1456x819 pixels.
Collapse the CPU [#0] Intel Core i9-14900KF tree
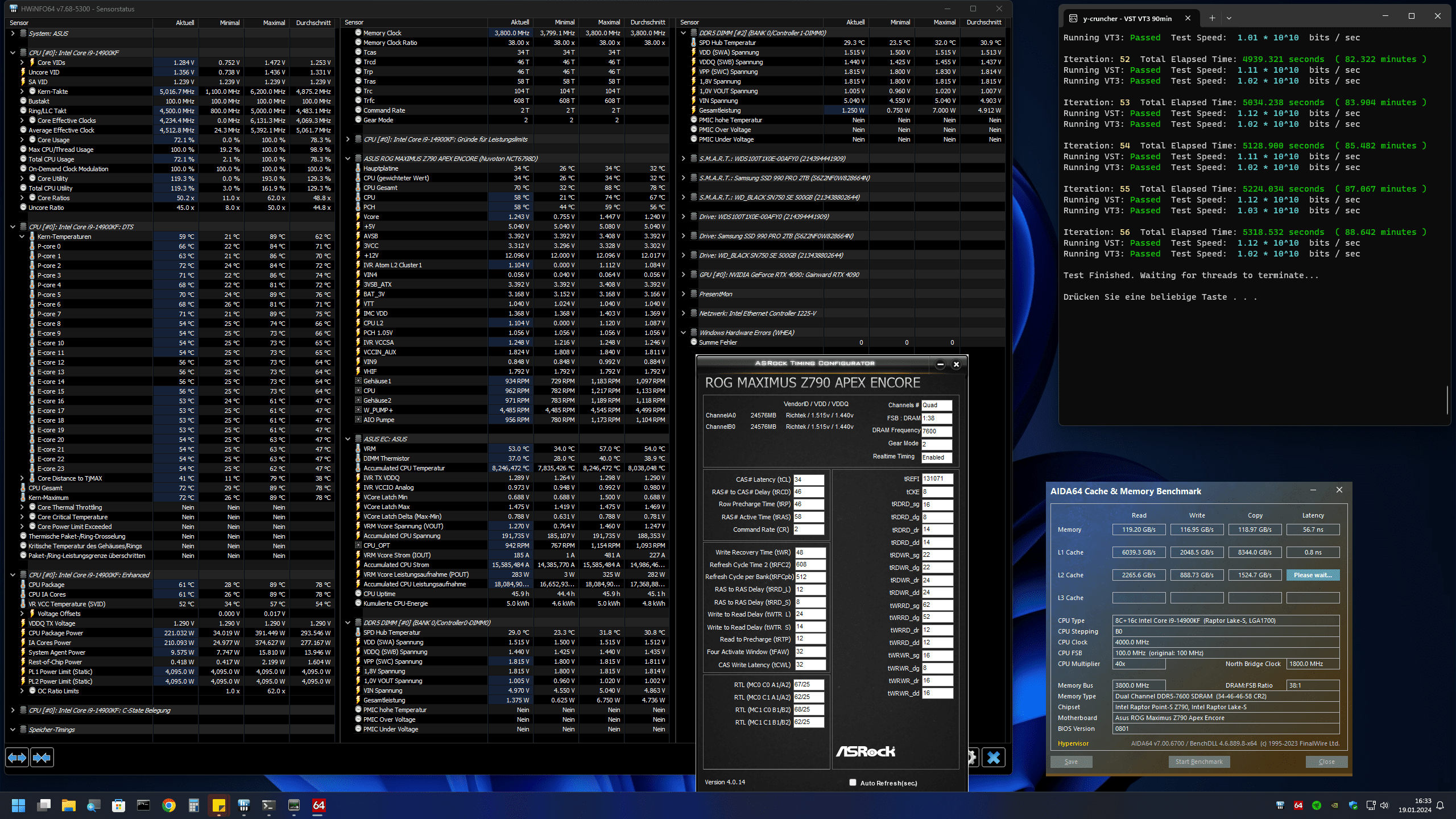pos(13,53)
